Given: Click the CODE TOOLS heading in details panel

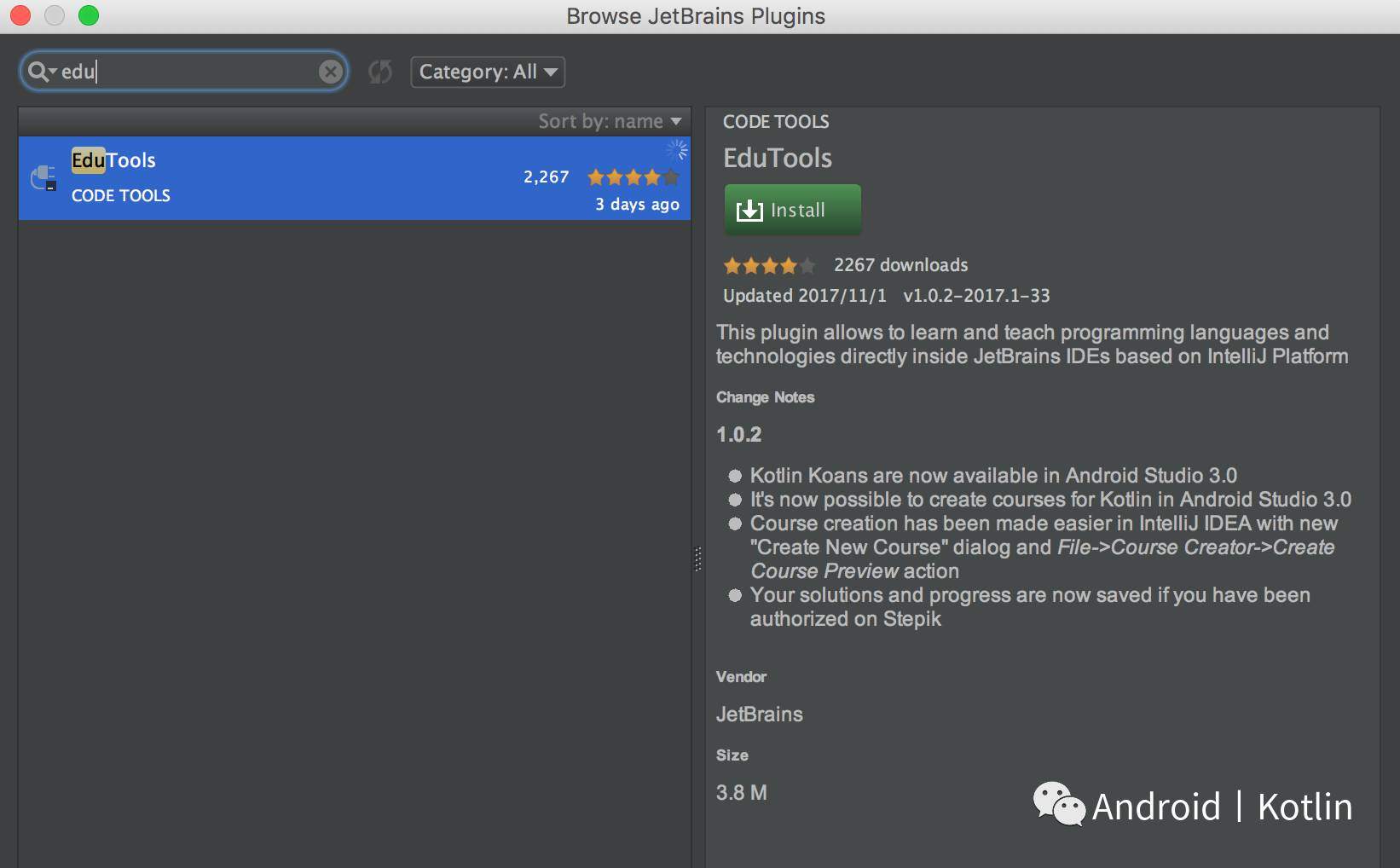Looking at the screenshot, I should click(x=776, y=122).
